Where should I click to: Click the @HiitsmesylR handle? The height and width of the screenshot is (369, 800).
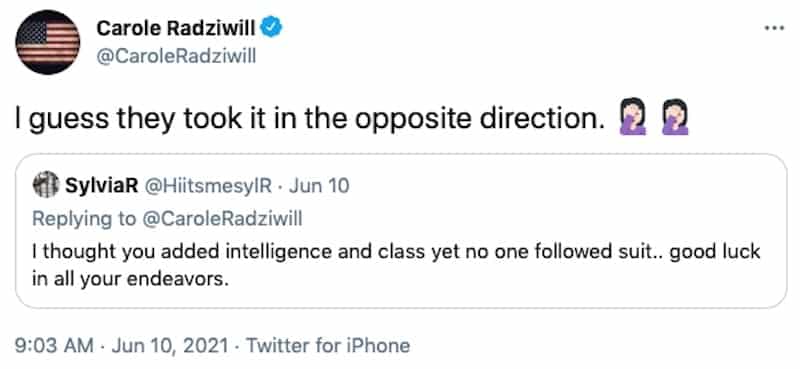209,186
